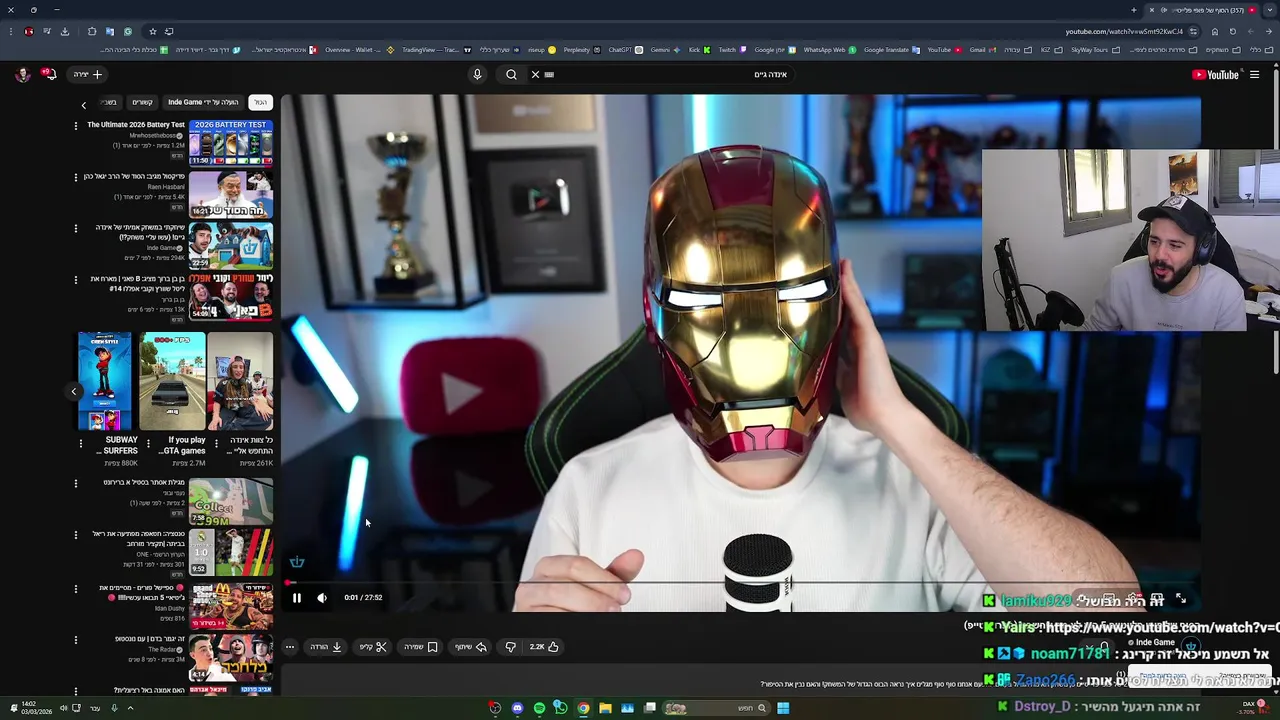This screenshot has width=1280, height=720.
Task: Create a clip with the scissors button
Action: click(x=373, y=647)
